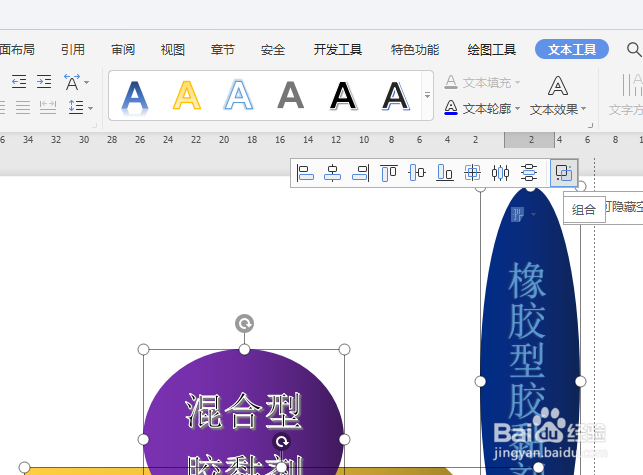The width and height of the screenshot is (643, 475).
Task: Switch to the 绘图工具 tab
Action: point(491,50)
